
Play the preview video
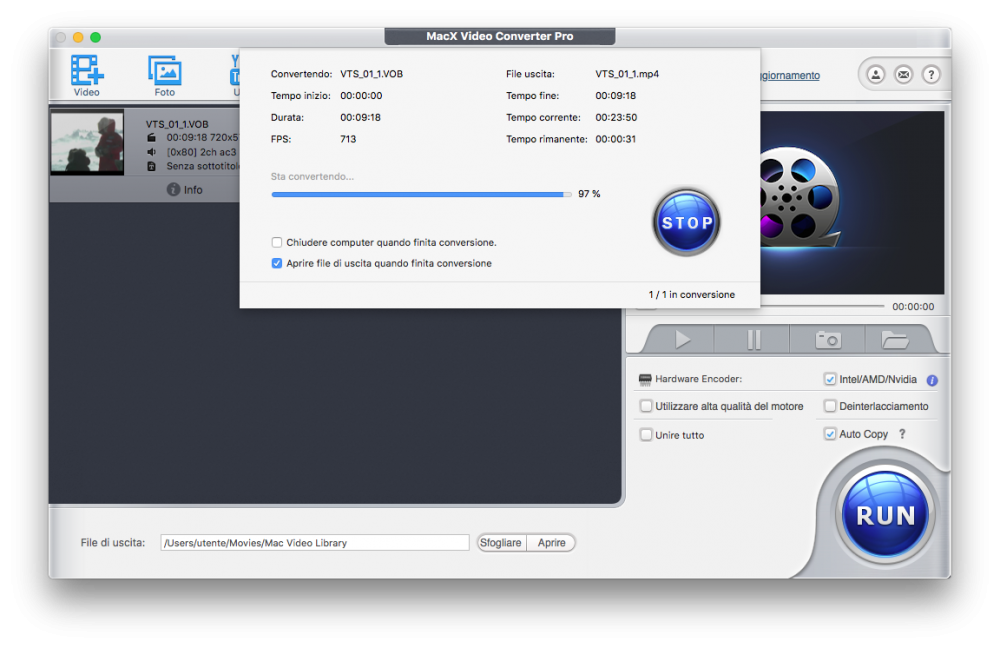point(682,339)
